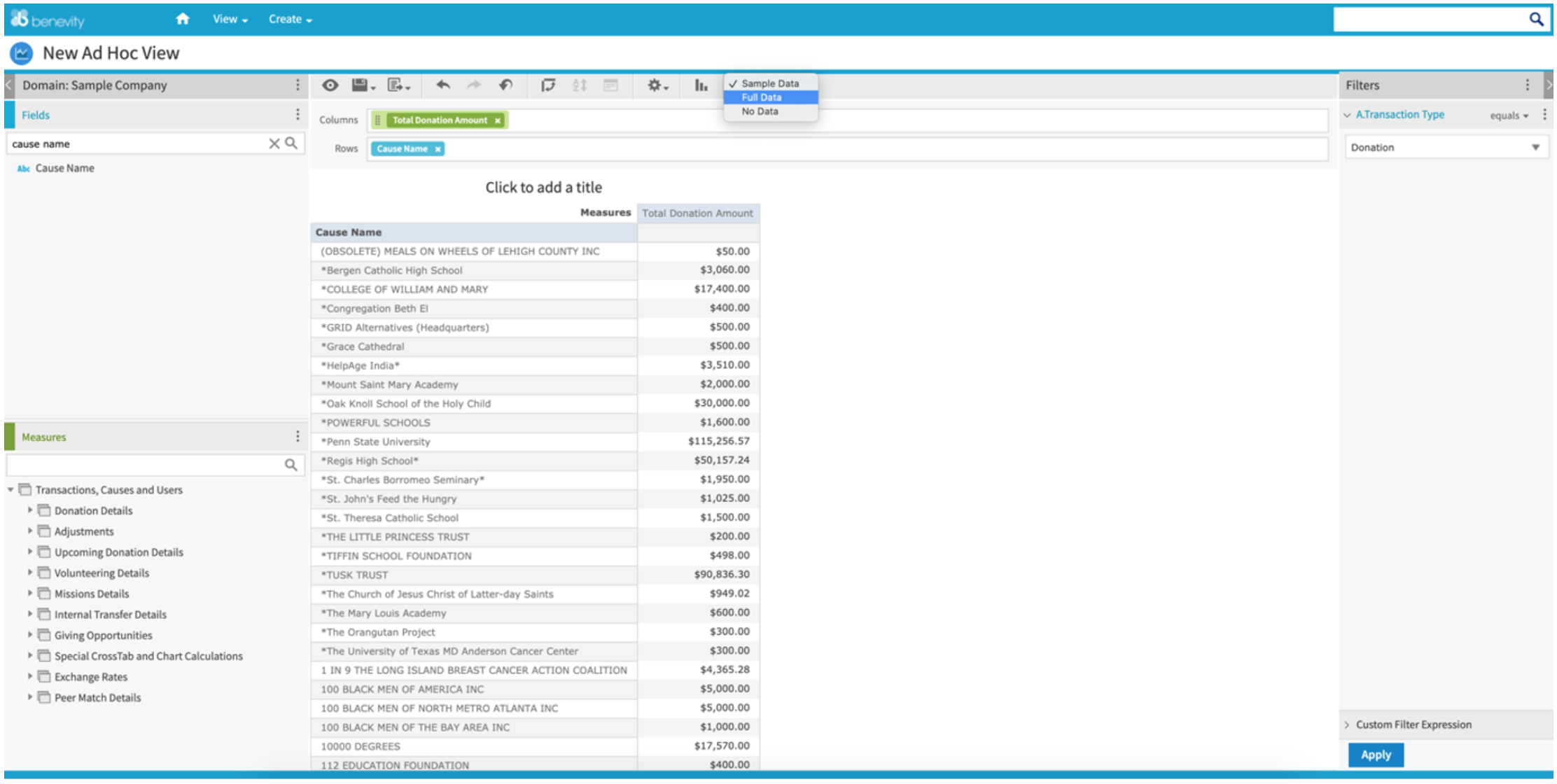The height and width of the screenshot is (784, 1557).
Task: Select the Peer Match Details folder
Action: pos(98,698)
